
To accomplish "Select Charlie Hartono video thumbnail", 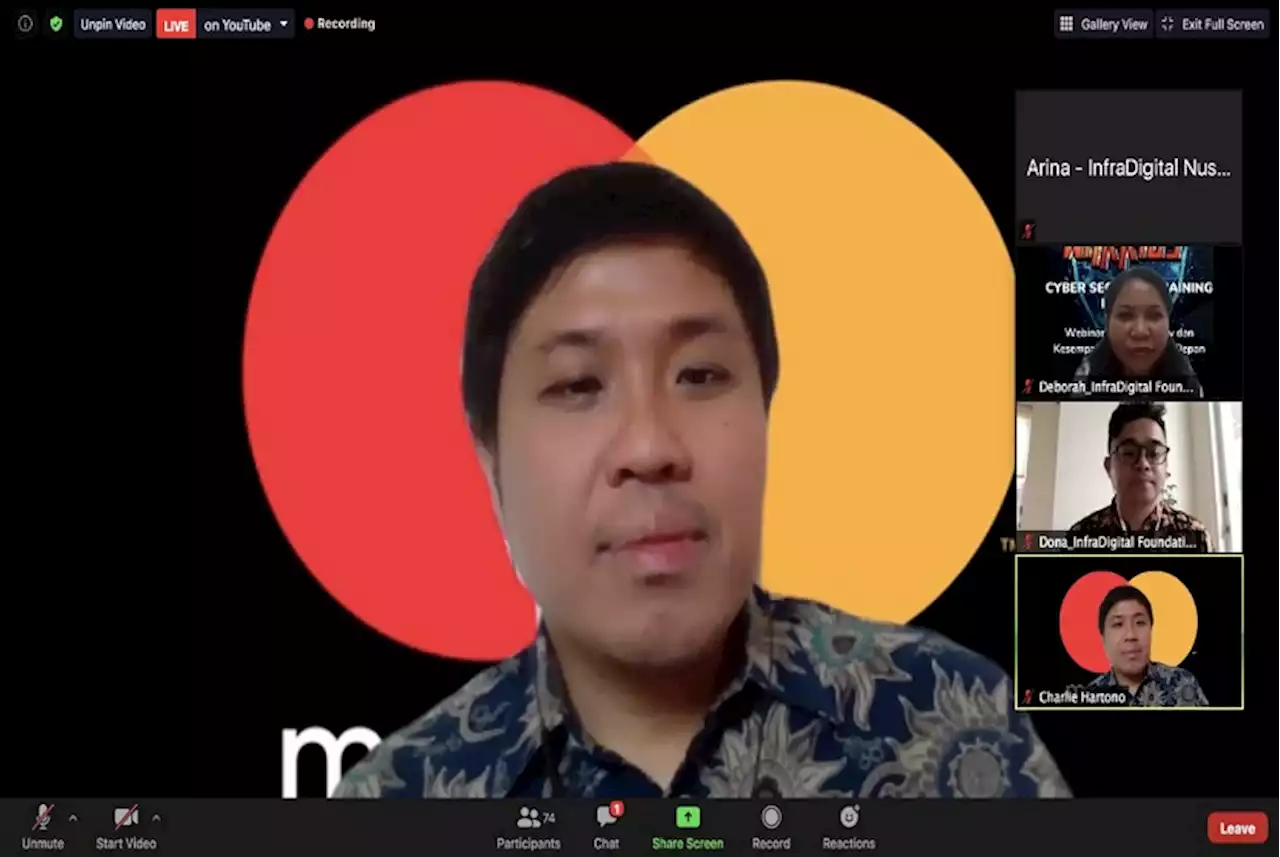I will 1129,632.
